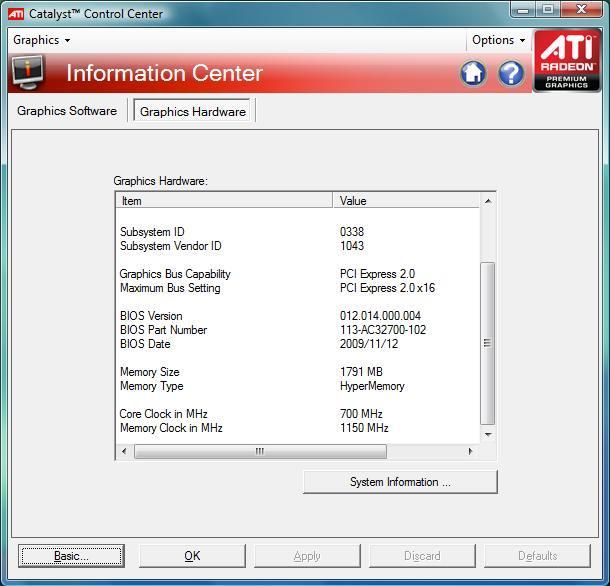Image resolution: width=610 pixels, height=586 pixels.
Task: Select the Subsystem Vendor ID row
Action: [298, 246]
